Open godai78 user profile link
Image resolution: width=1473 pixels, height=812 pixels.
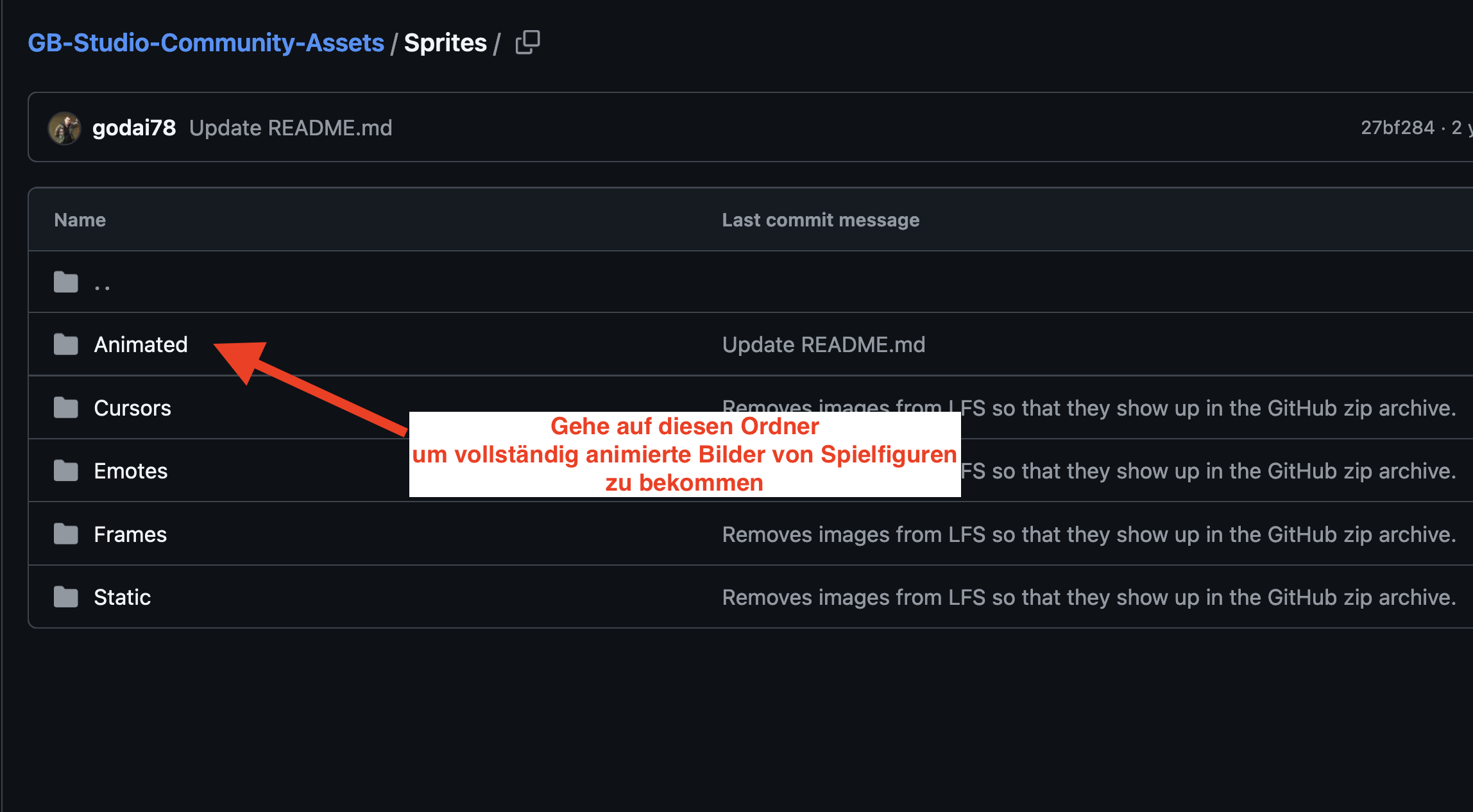coord(133,128)
